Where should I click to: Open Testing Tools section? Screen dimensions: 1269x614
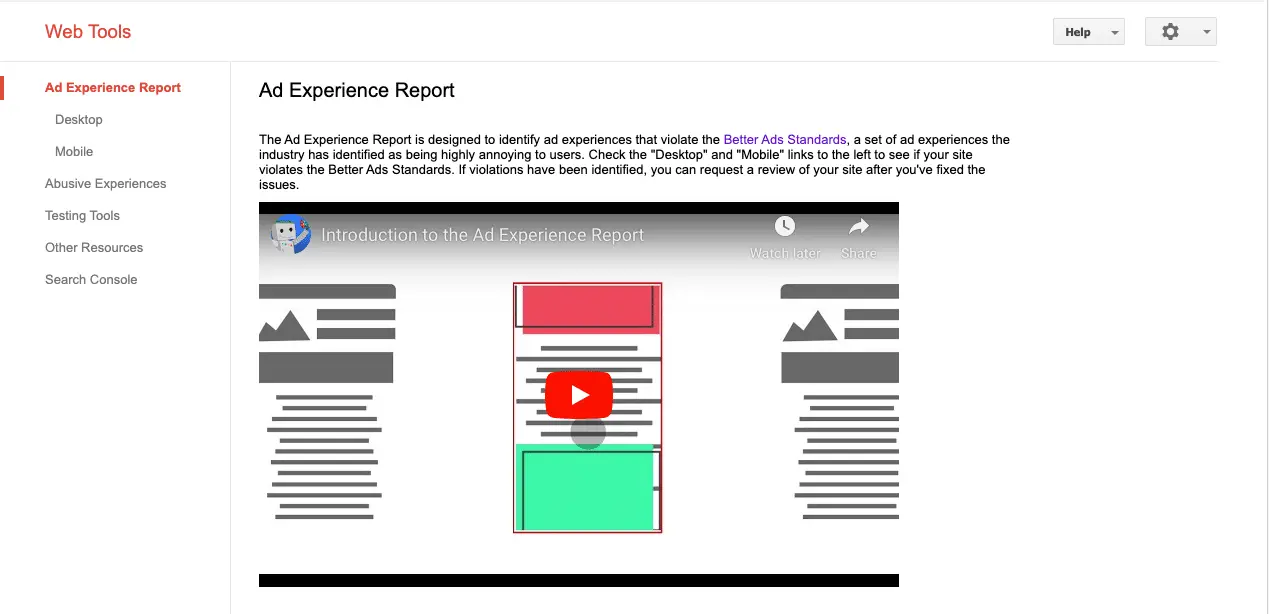click(x=82, y=216)
